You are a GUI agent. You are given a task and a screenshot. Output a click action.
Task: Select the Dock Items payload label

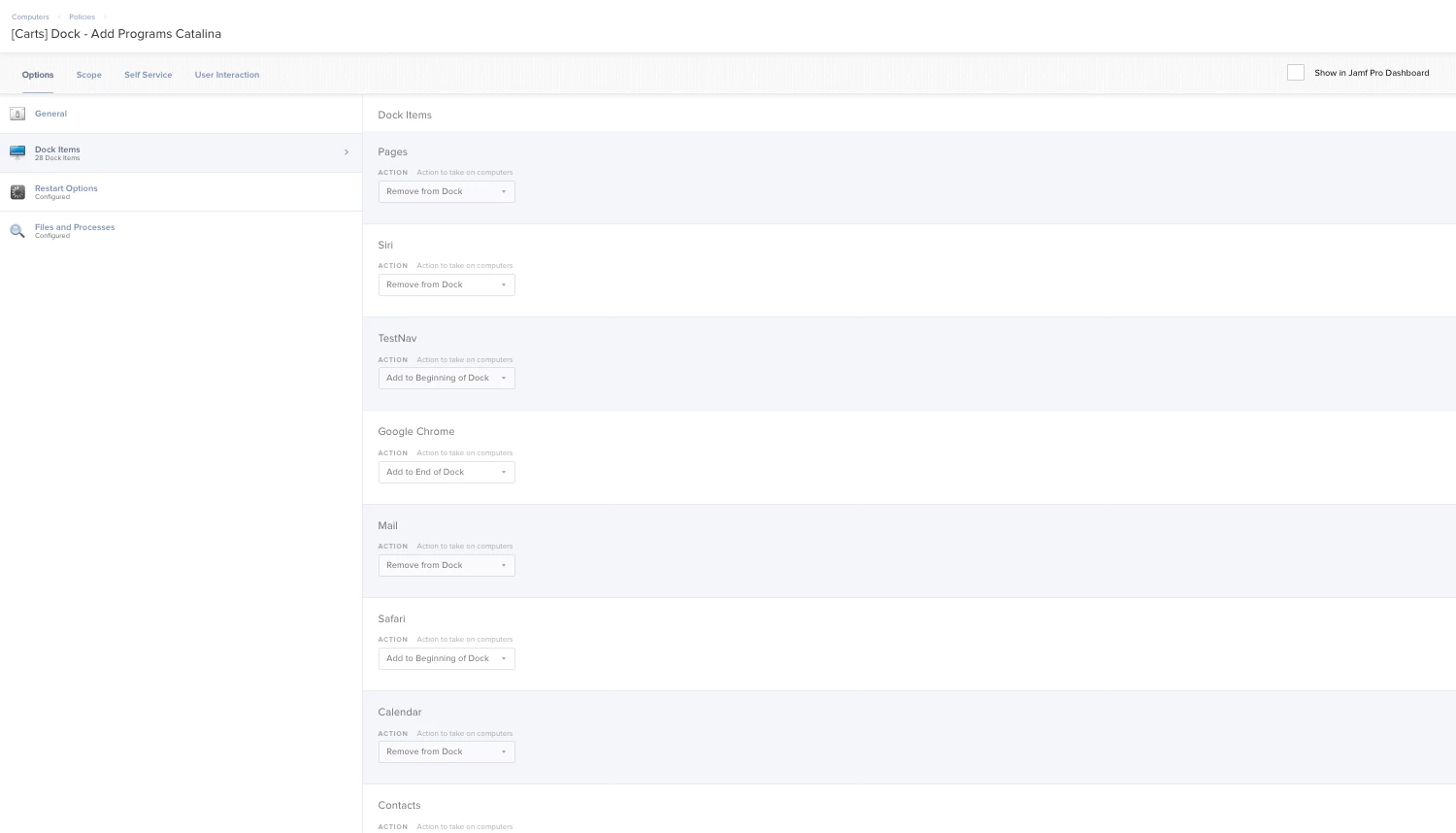57,150
